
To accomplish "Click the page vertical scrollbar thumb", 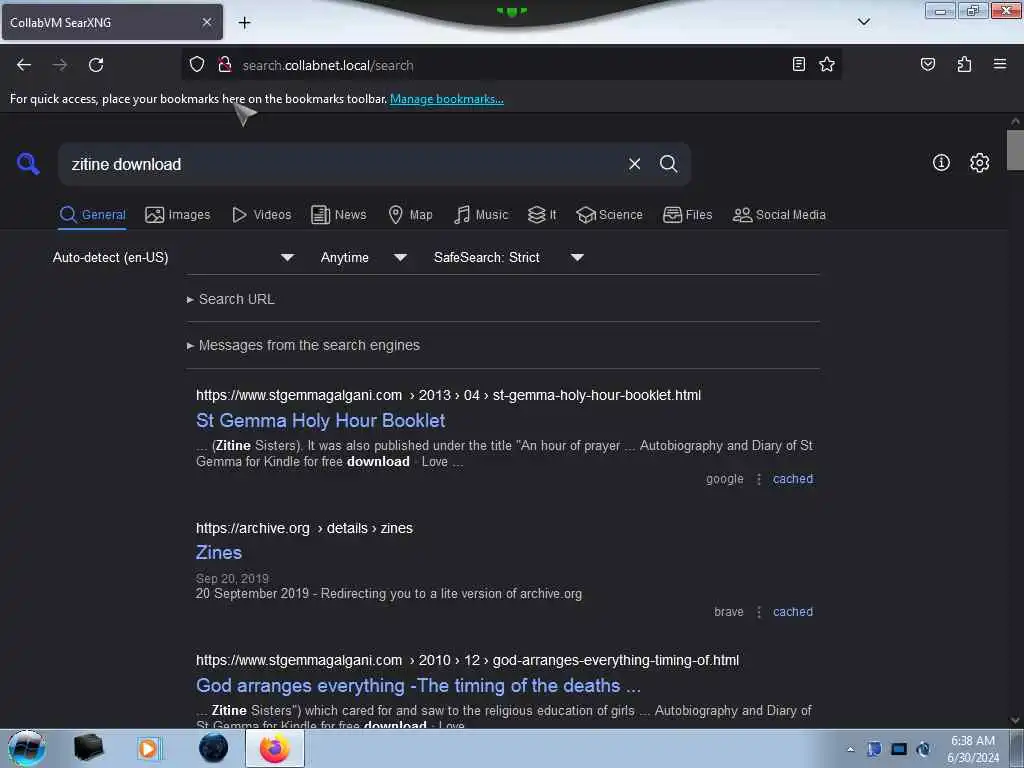I will click(x=1015, y=150).
